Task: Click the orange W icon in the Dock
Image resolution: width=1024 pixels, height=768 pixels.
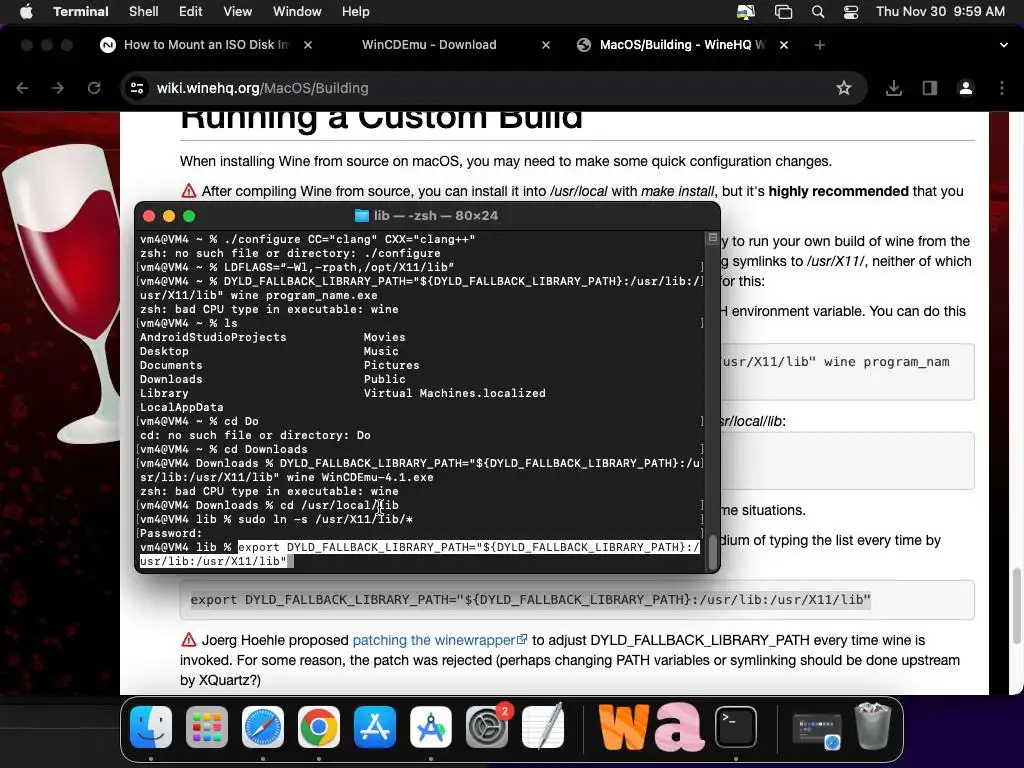Action: [x=624, y=727]
